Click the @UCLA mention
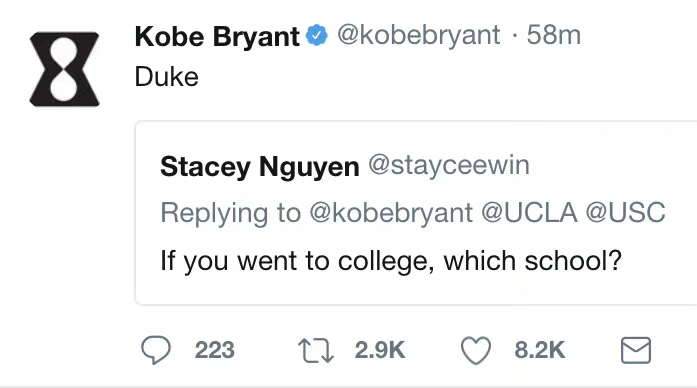 click(x=529, y=212)
